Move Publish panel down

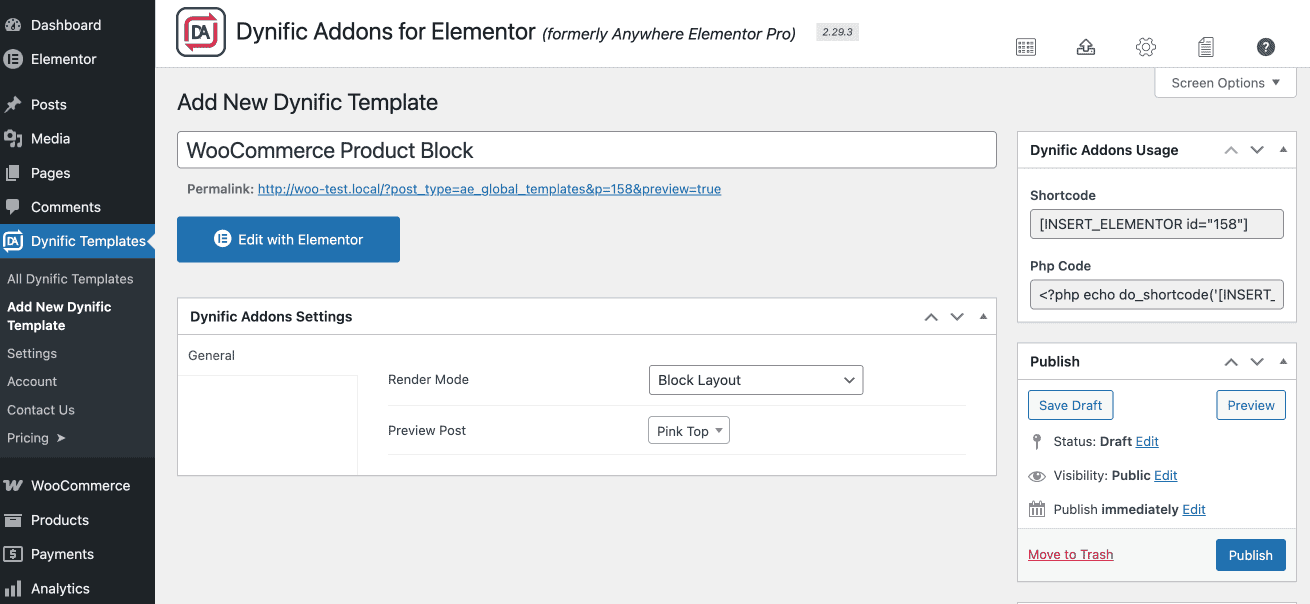pos(1257,362)
